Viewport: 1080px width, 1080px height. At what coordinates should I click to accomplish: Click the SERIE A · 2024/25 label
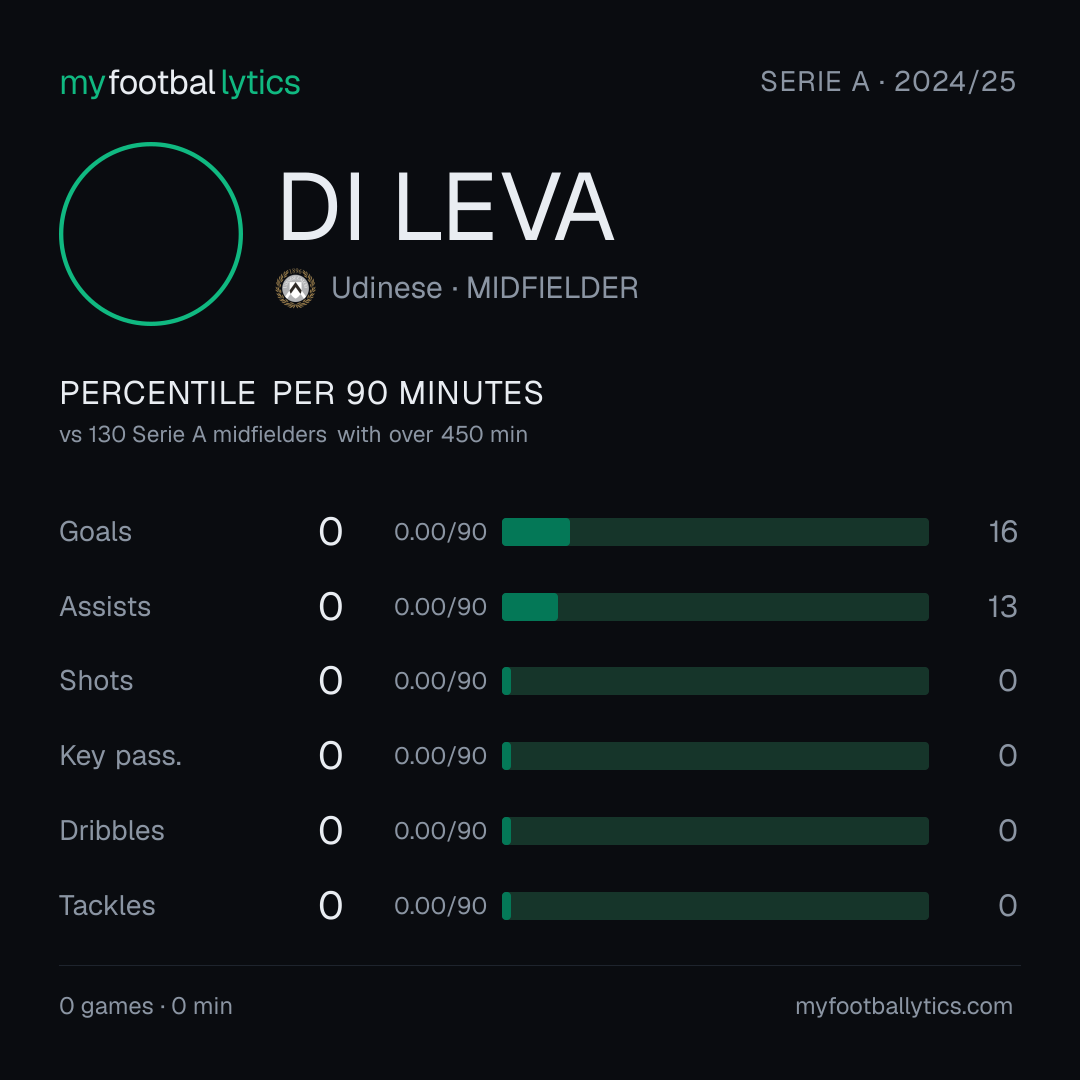pyautogui.click(x=888, y=82)
